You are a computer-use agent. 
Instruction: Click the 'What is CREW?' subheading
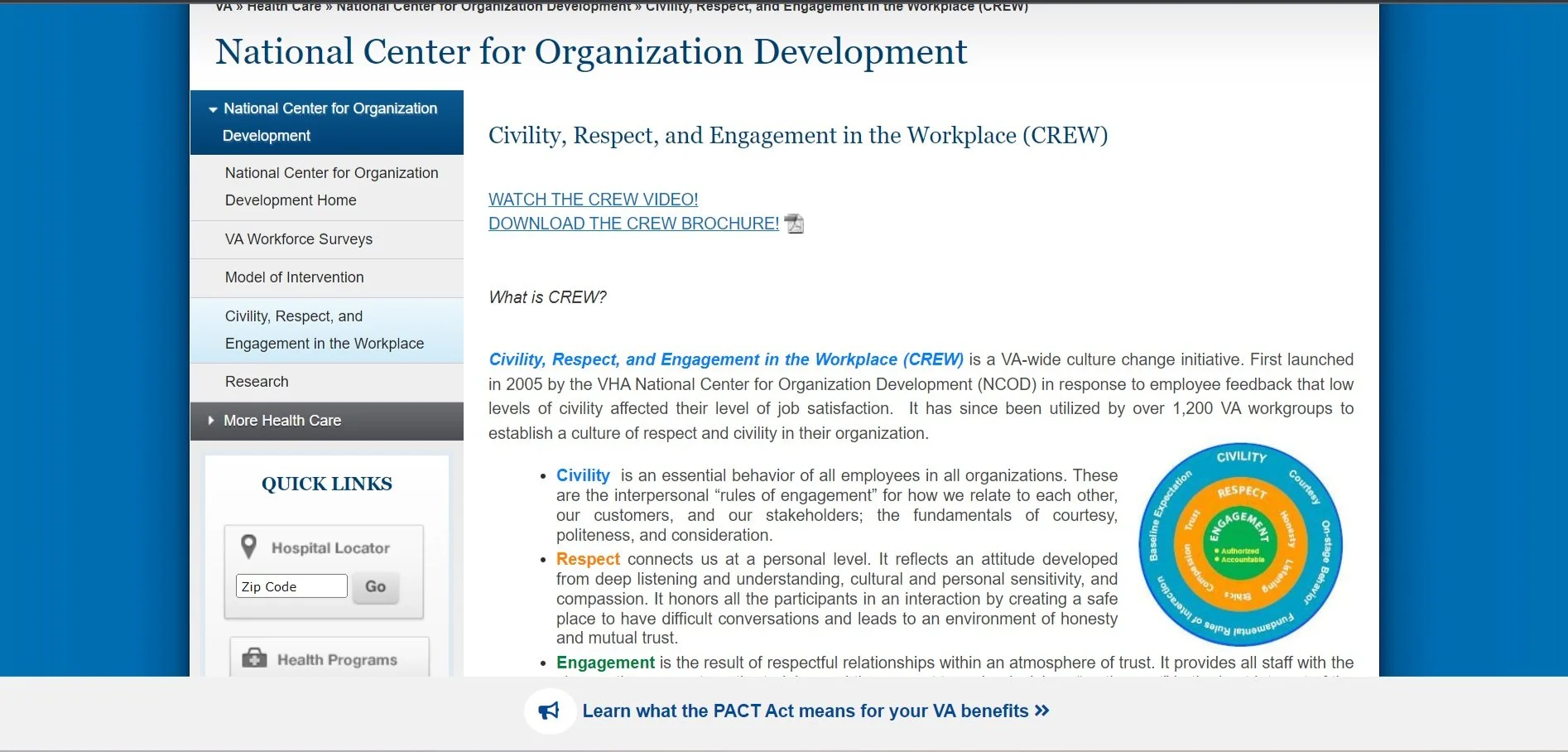point(547,297)
